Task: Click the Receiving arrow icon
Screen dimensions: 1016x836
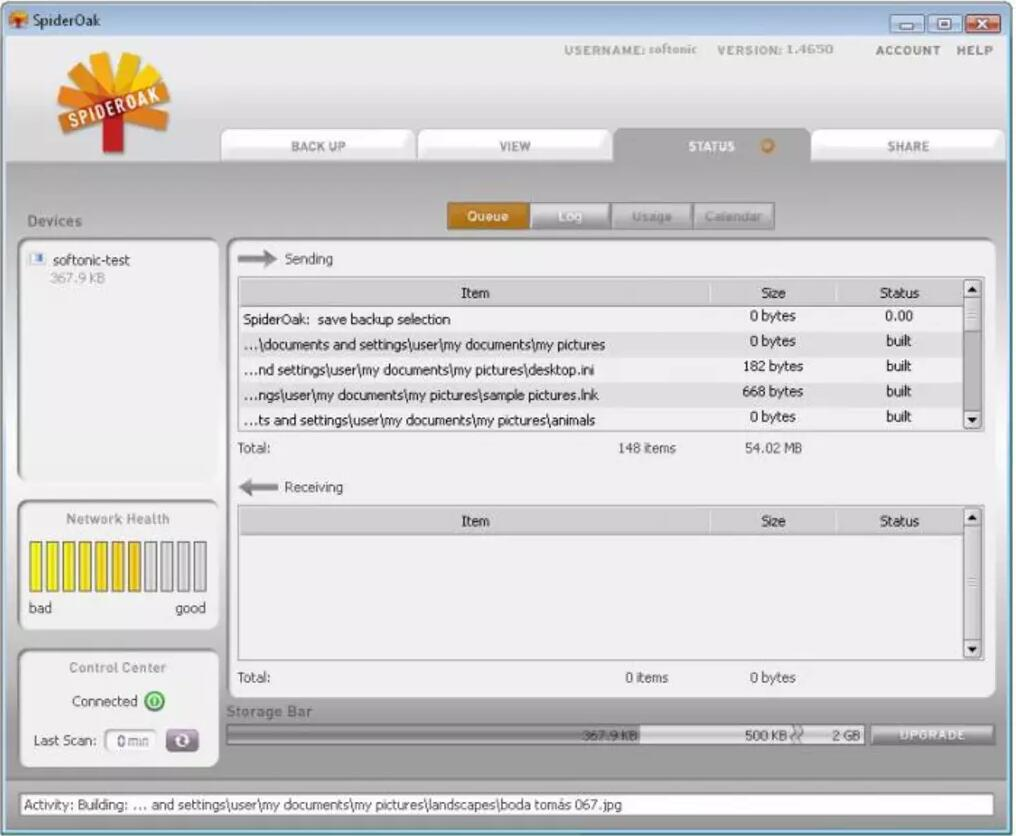Action: pyautogui.click(x=258, y=487)
